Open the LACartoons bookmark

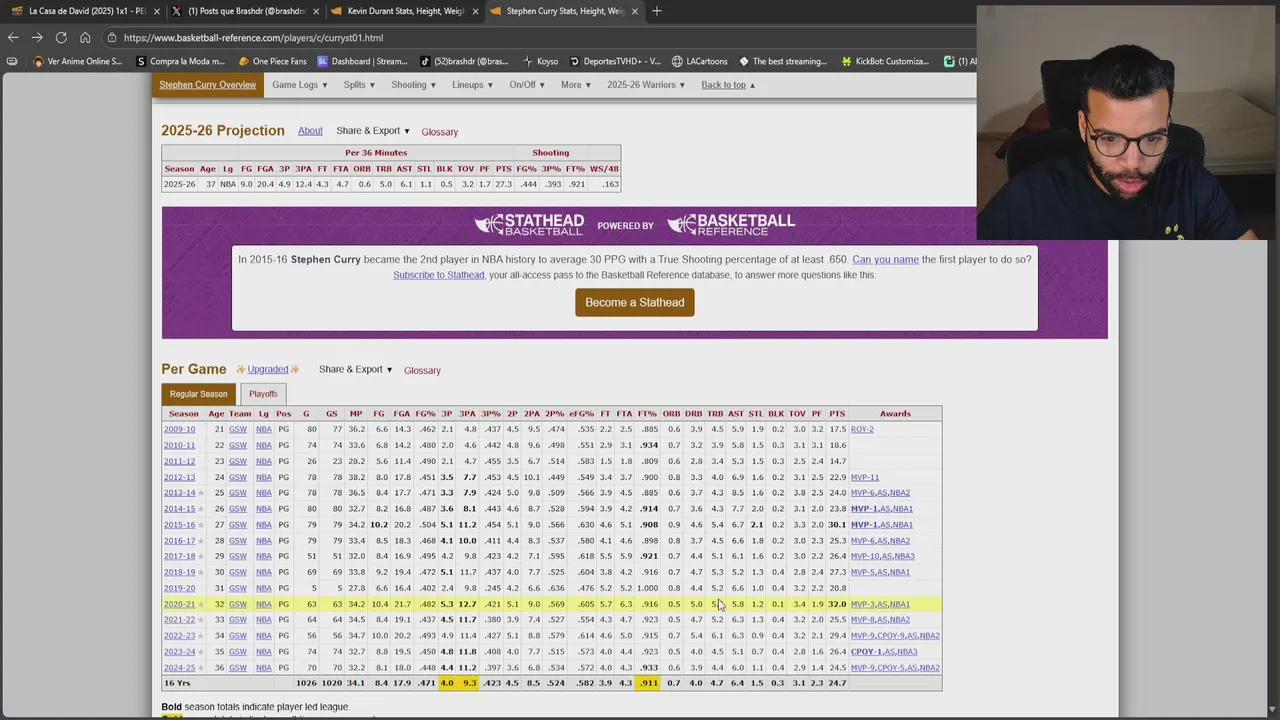(699, 61)
